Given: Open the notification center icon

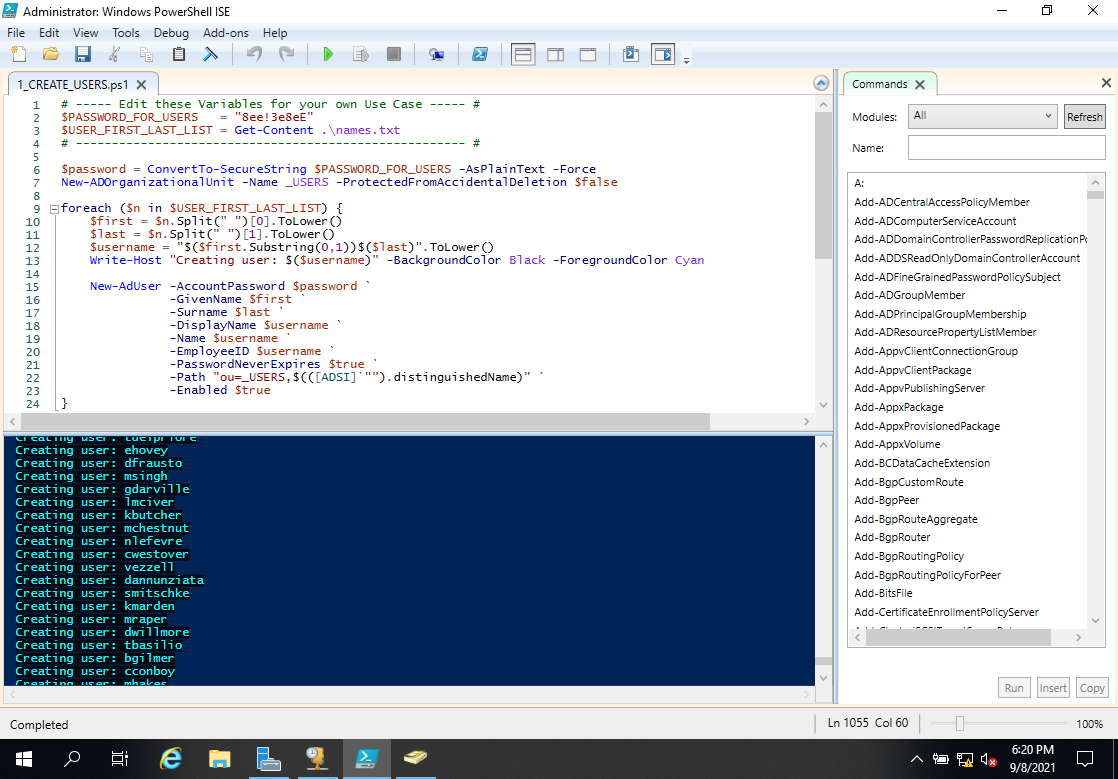Looking at the screenshot, I should (1084, 759).
